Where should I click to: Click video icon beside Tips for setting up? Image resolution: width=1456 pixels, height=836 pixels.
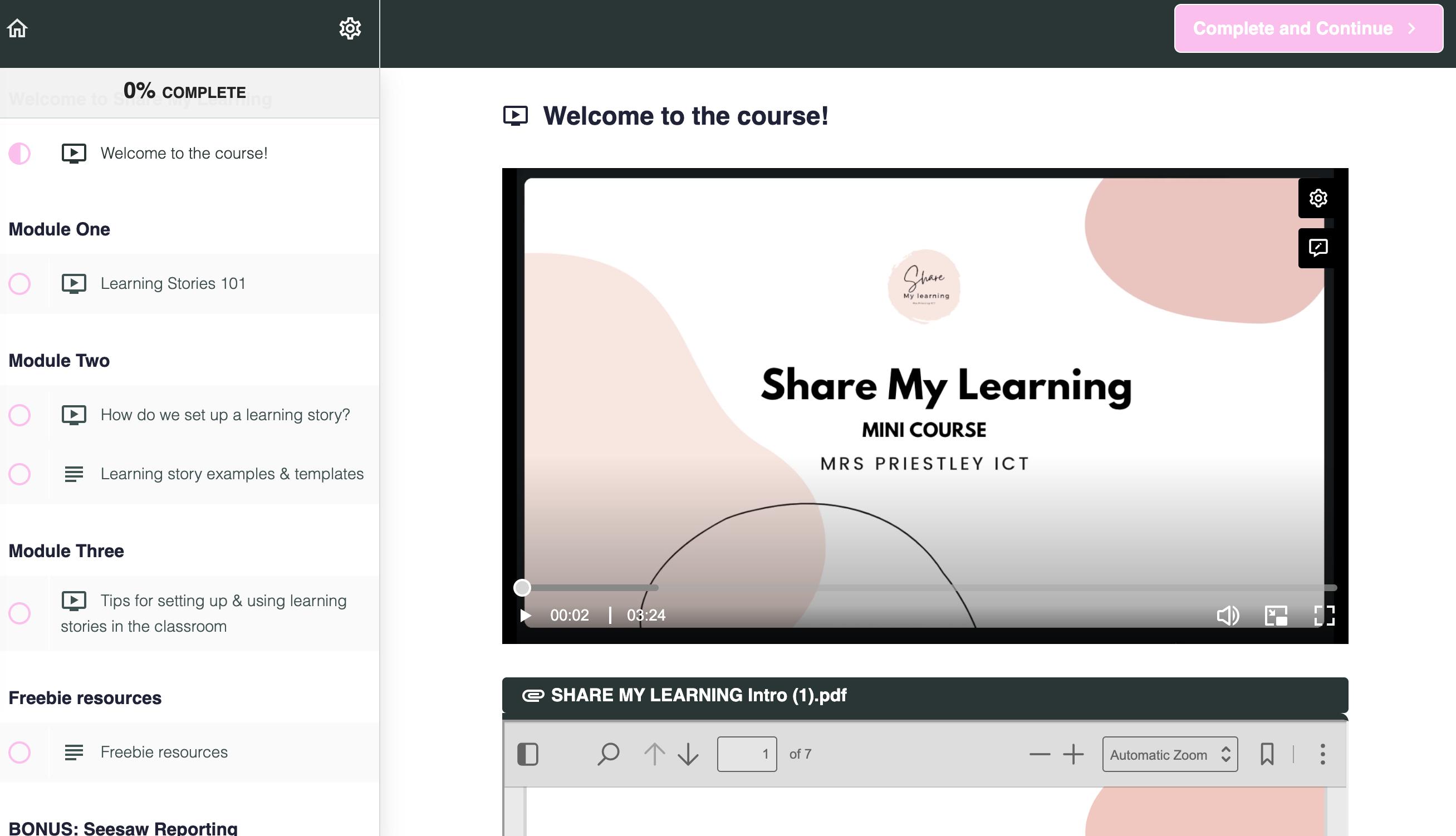tap(73, 601)
